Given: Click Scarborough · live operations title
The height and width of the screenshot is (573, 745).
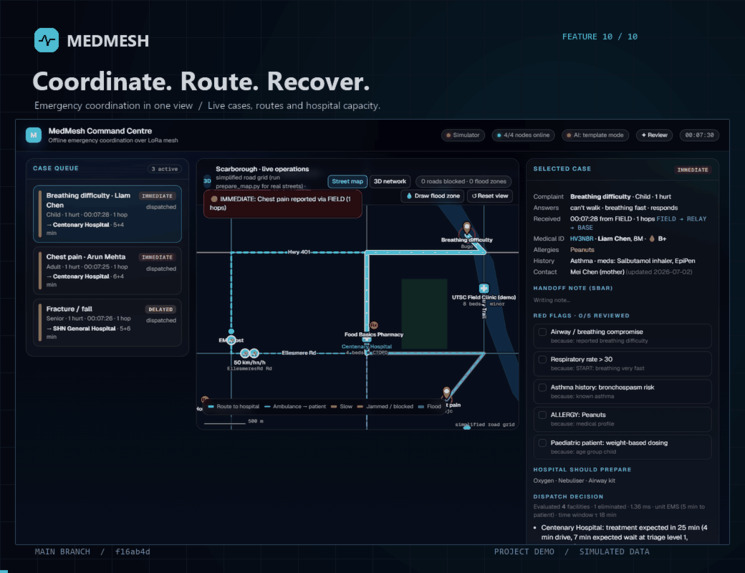Looking at the screenshot, I should (262, 169).
